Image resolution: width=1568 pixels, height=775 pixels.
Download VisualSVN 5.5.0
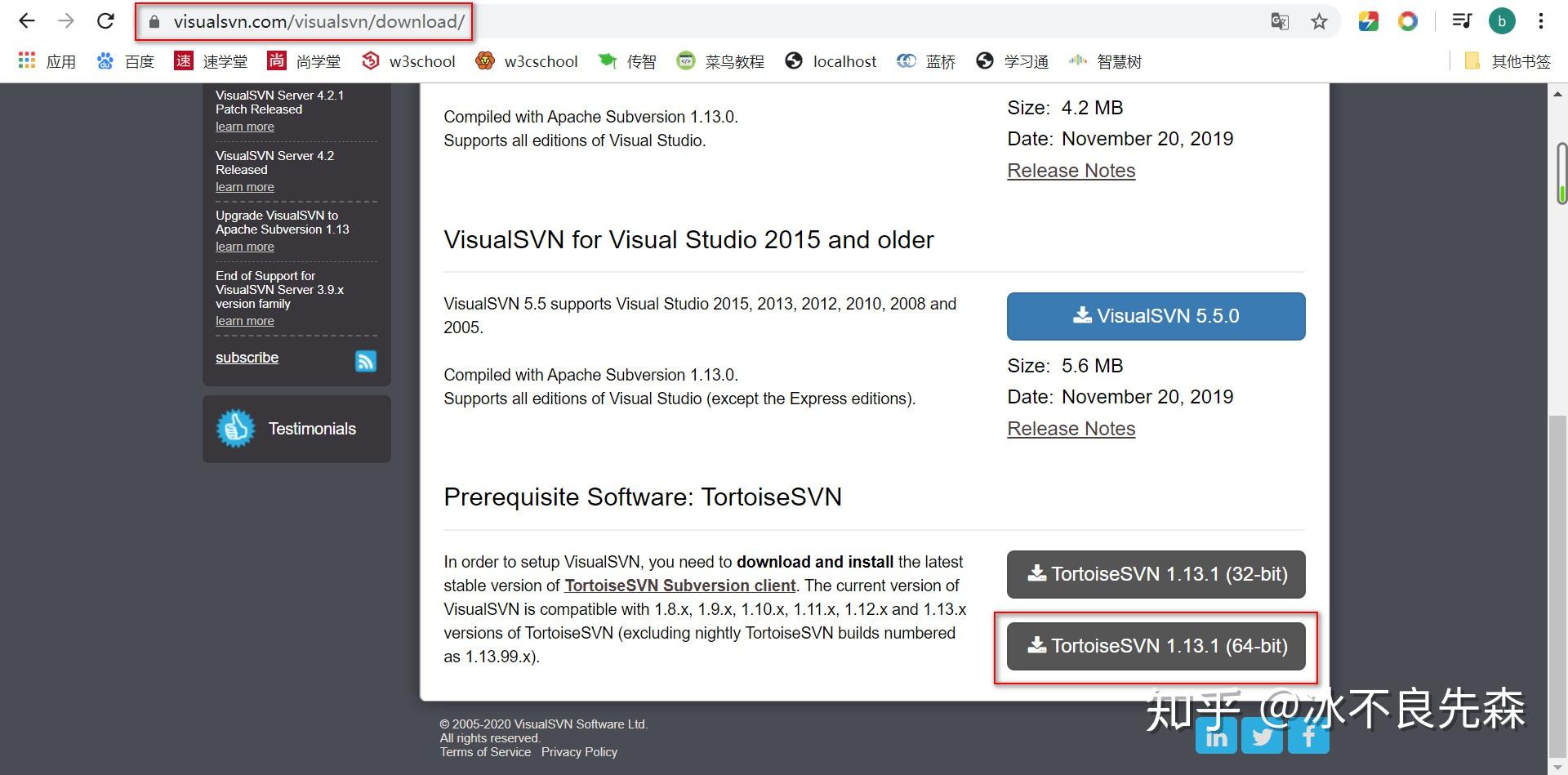1155,316
